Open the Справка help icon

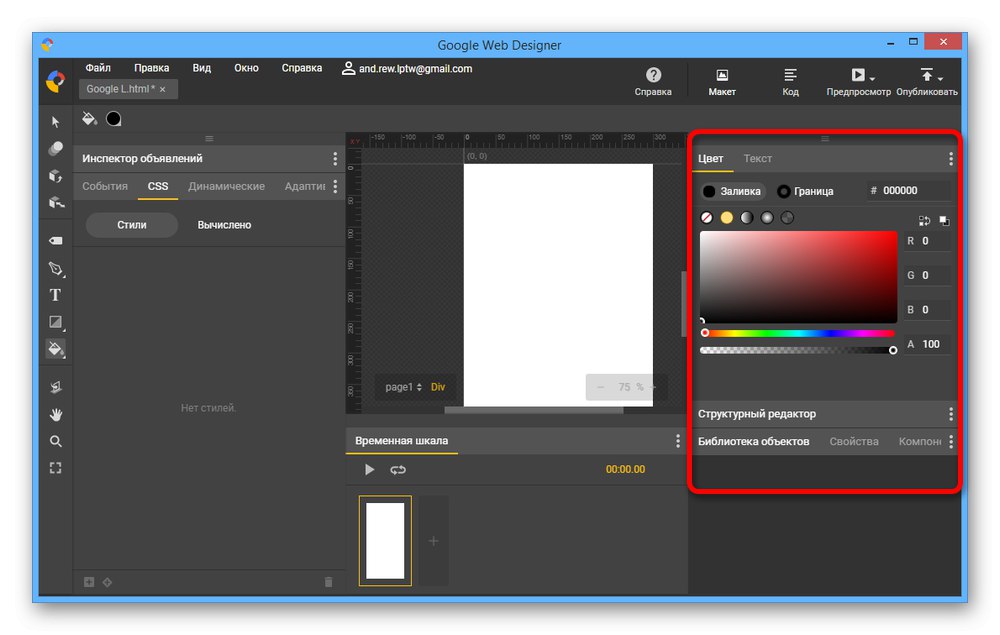[x=653, y=82]
